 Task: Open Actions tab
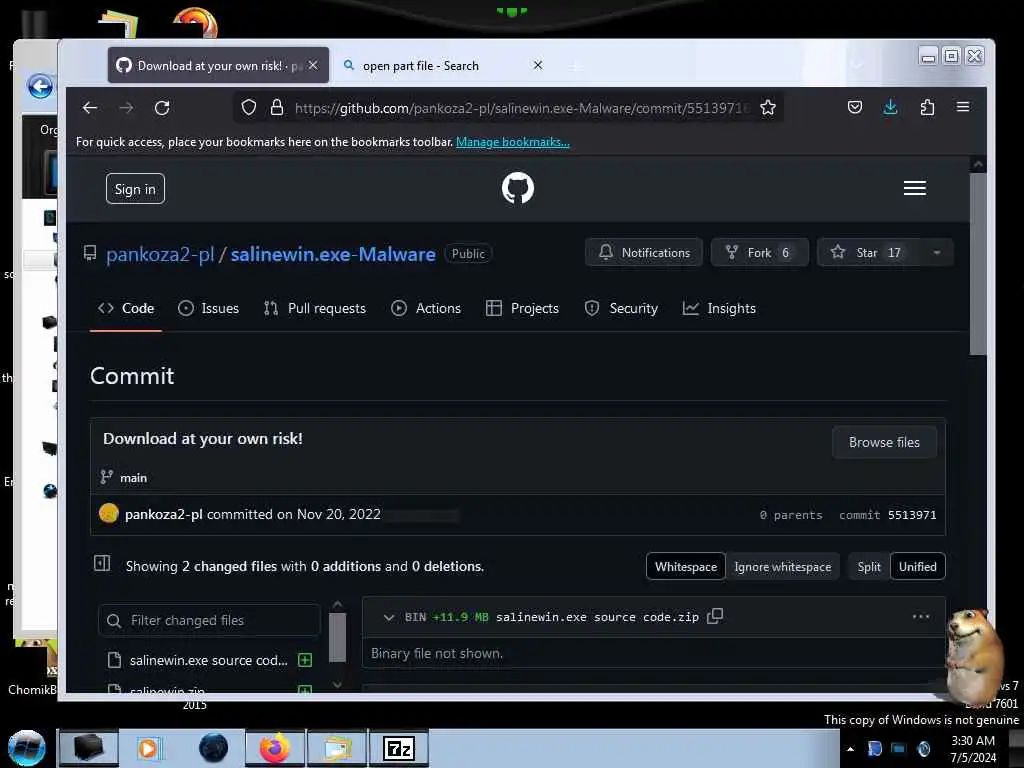coord(426,308)
